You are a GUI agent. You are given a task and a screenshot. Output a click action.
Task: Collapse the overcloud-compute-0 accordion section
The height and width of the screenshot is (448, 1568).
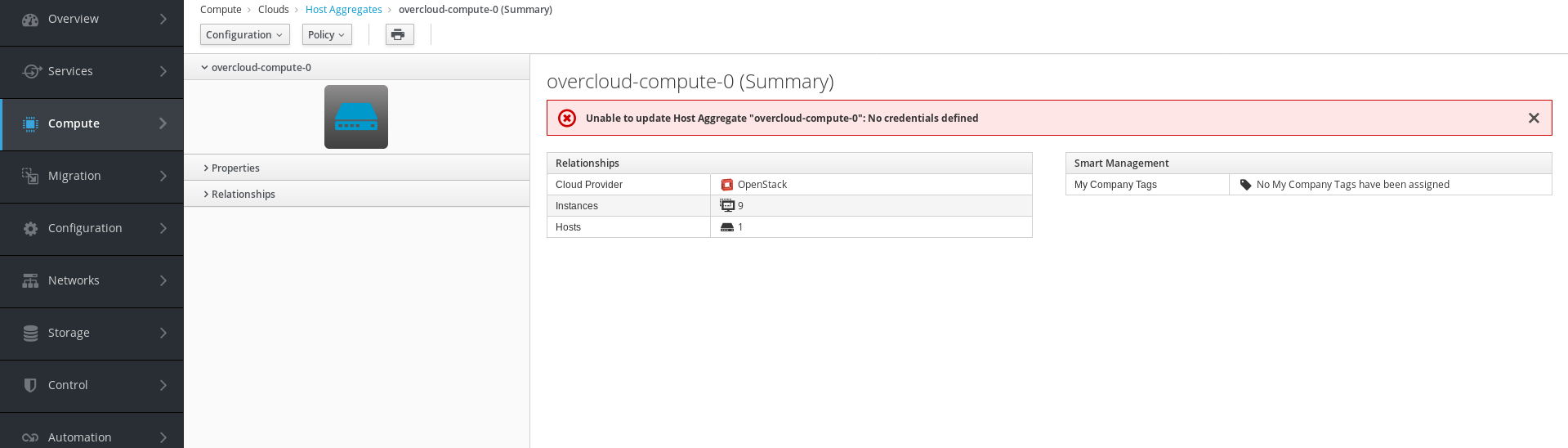(x=357, y=67)
